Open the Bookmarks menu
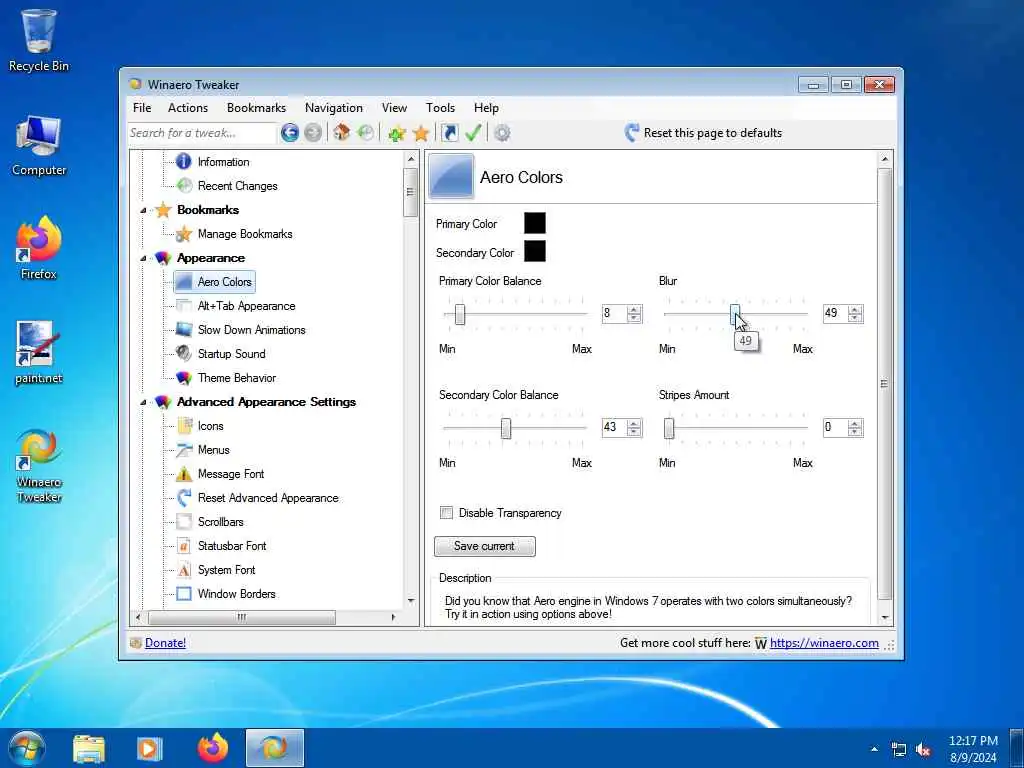The width and height of the screenshot is (1024, 768). coord(256,108)
